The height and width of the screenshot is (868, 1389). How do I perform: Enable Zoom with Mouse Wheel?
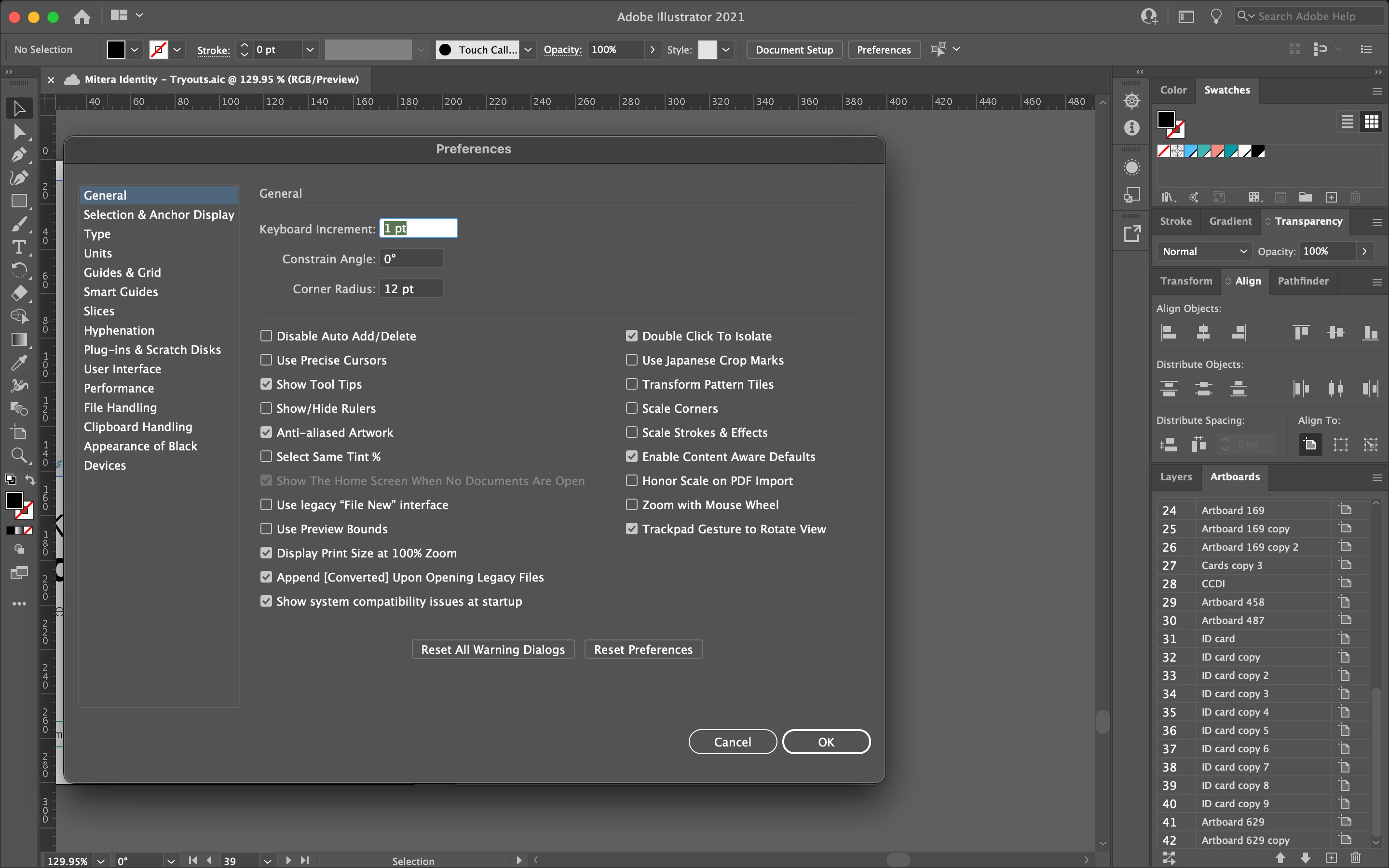pos(631,504)
